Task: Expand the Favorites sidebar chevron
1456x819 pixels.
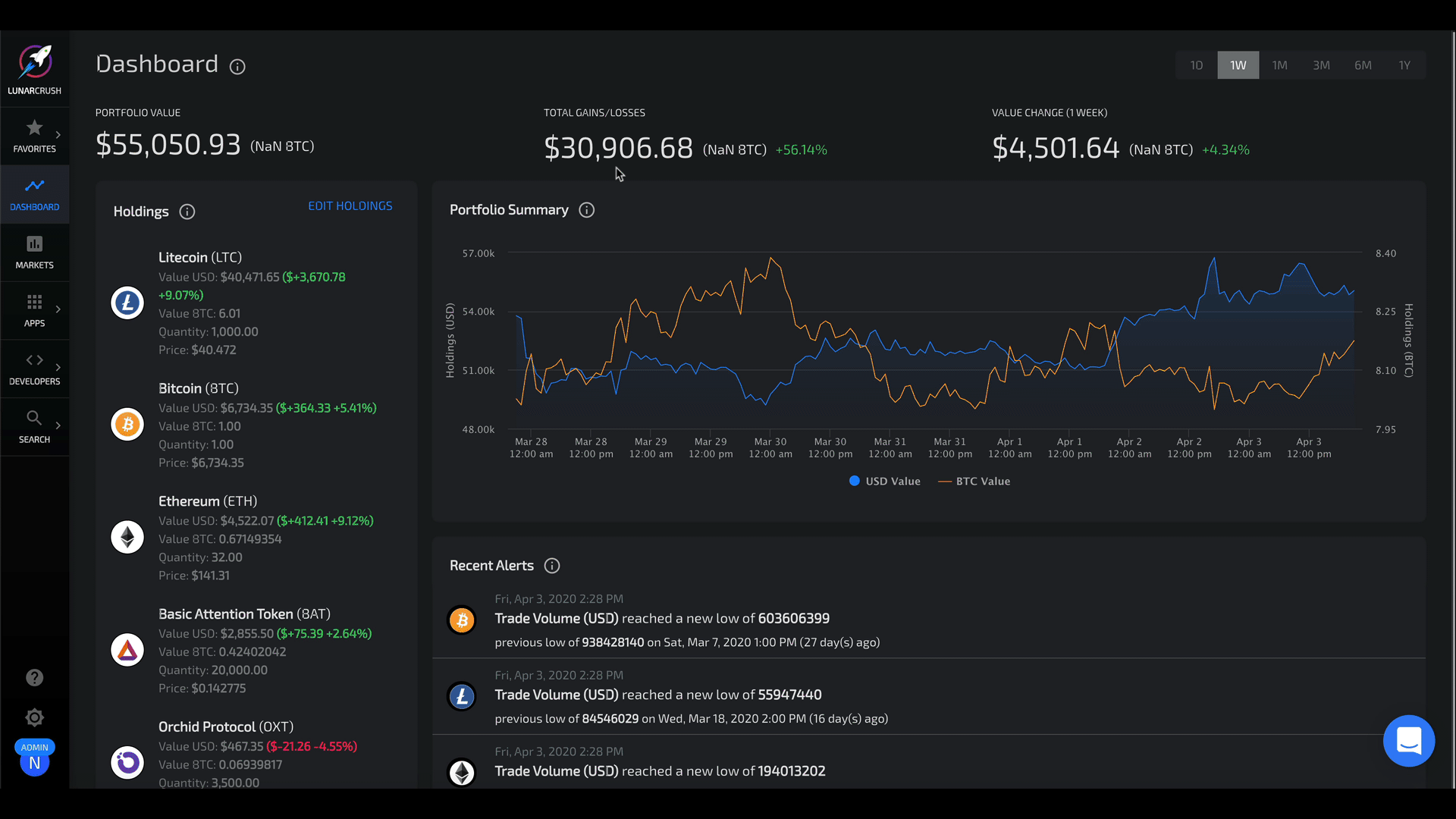Action: click(58, 134)
